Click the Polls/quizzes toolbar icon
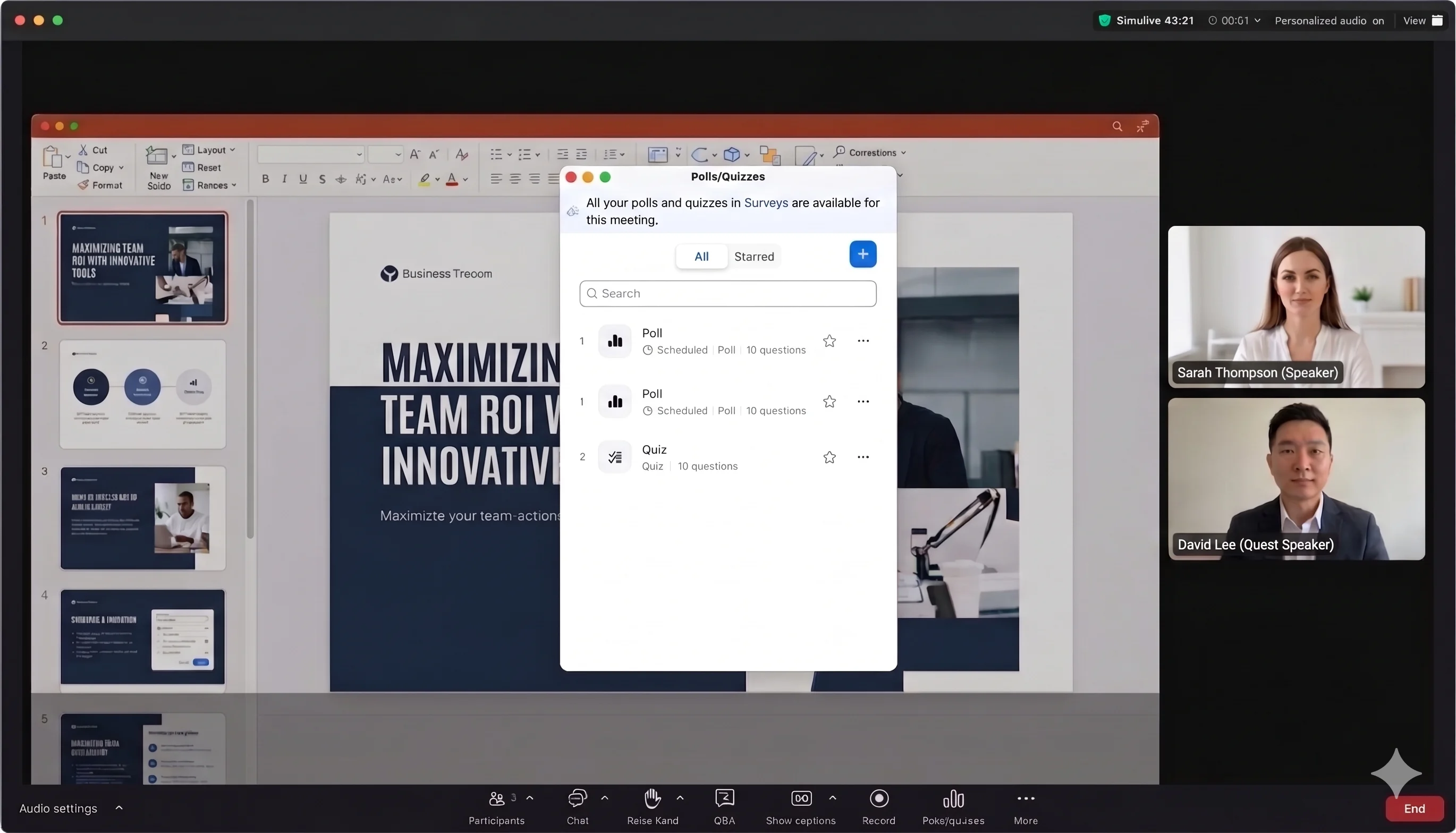This screenshot has height=833, width=1456. [x=953, y=798]
